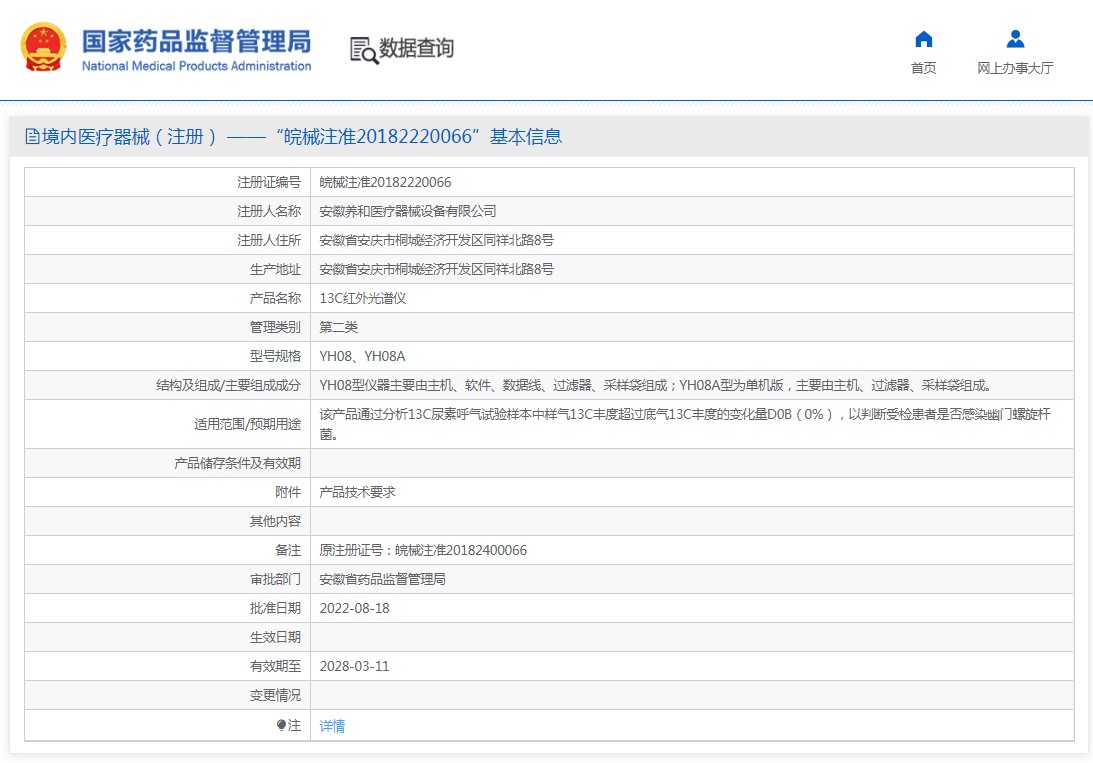Click 数据查询 label

click(416, 49)
